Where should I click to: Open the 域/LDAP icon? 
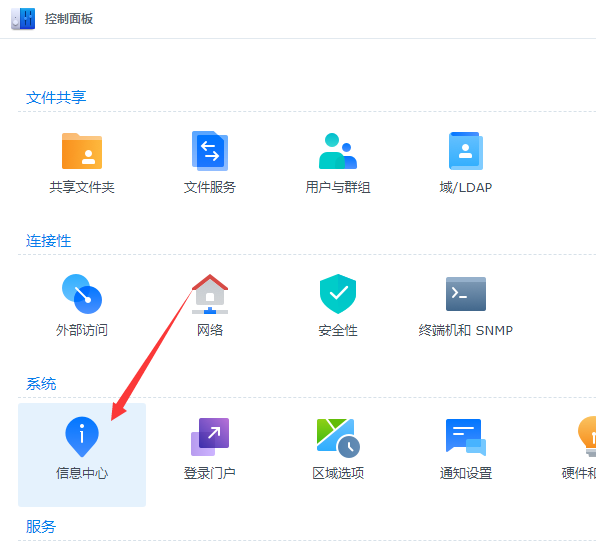pos(466,151)
